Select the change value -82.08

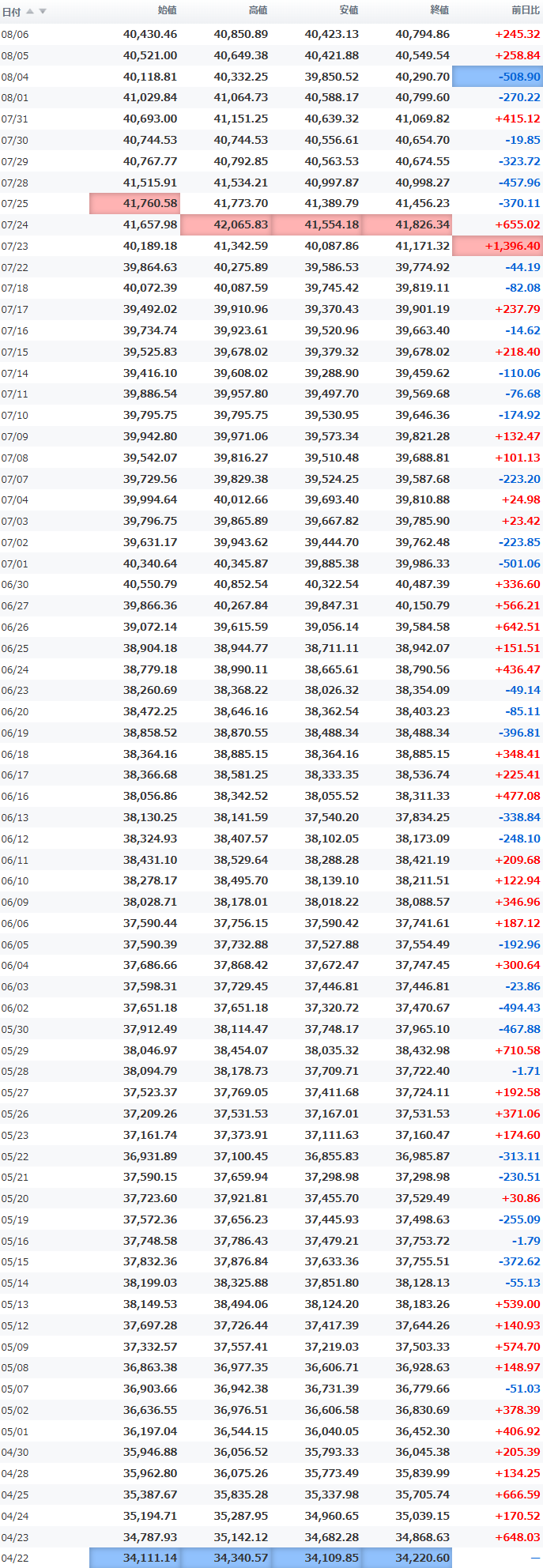(x=523, y=288)
